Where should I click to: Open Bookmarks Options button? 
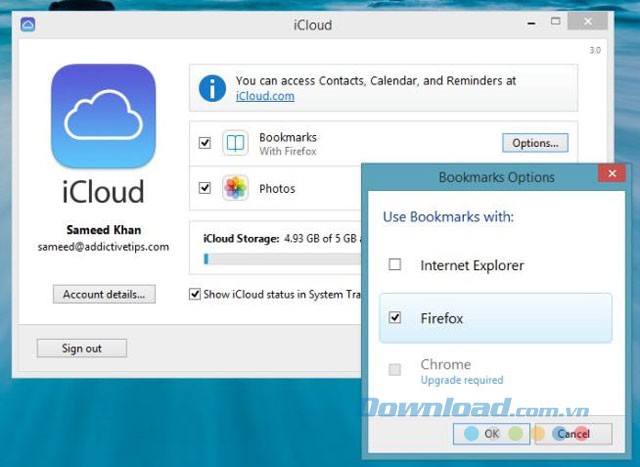pyautogui.click(x=534, y=143)
